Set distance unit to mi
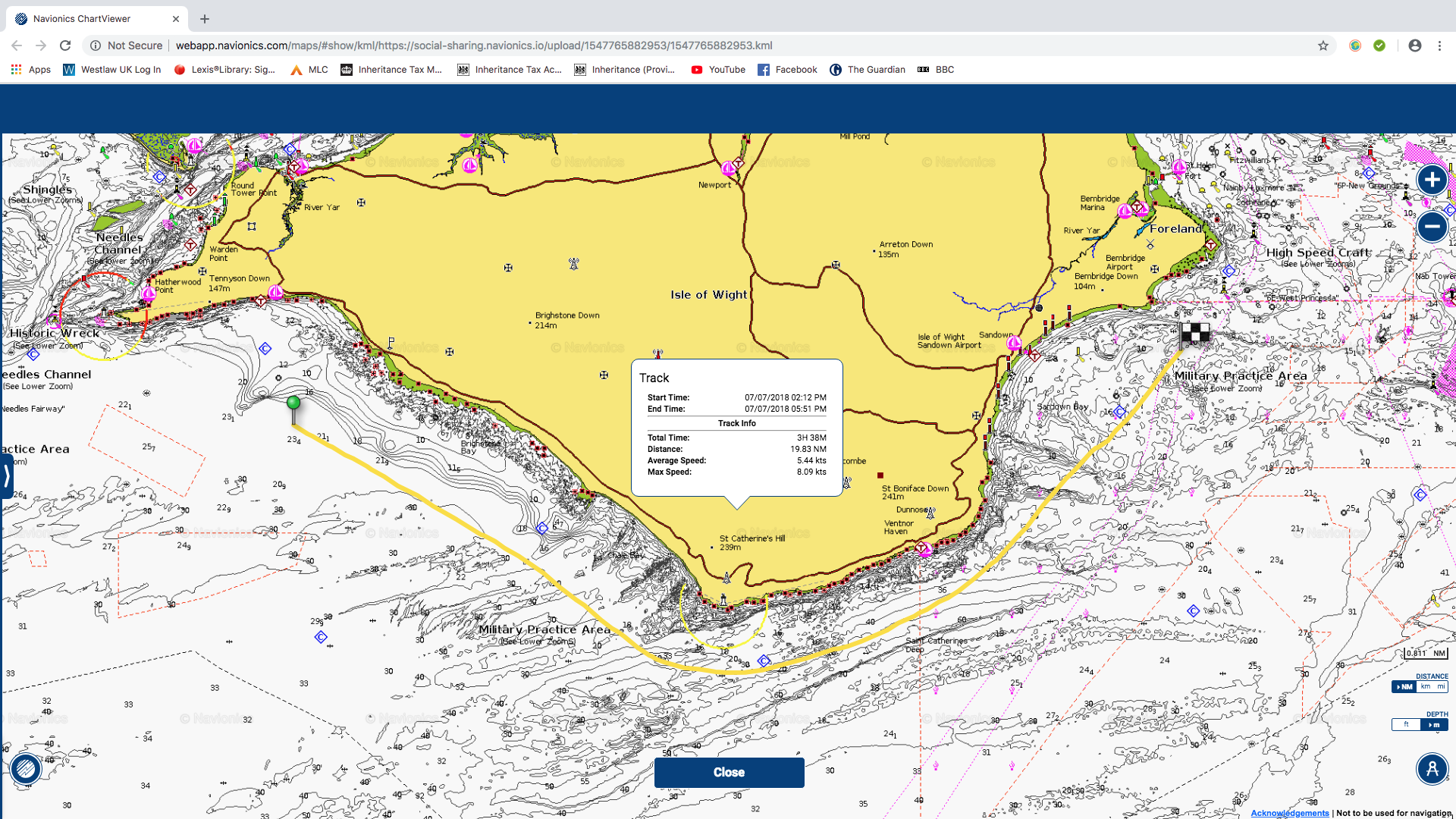Screen dimensions: 1456x819 point(1441,686)
